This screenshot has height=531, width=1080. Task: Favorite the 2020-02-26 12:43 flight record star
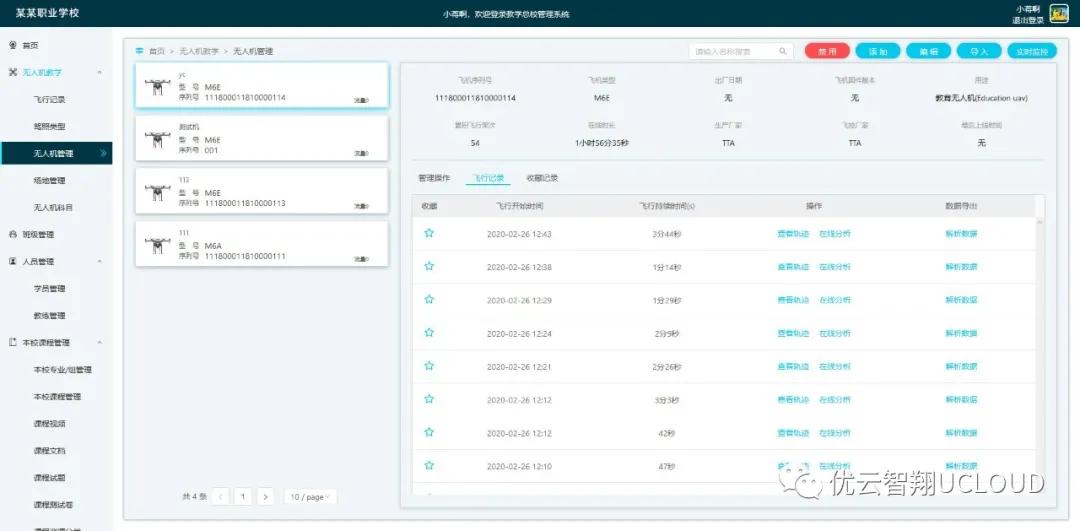click(x=429, y=233)
